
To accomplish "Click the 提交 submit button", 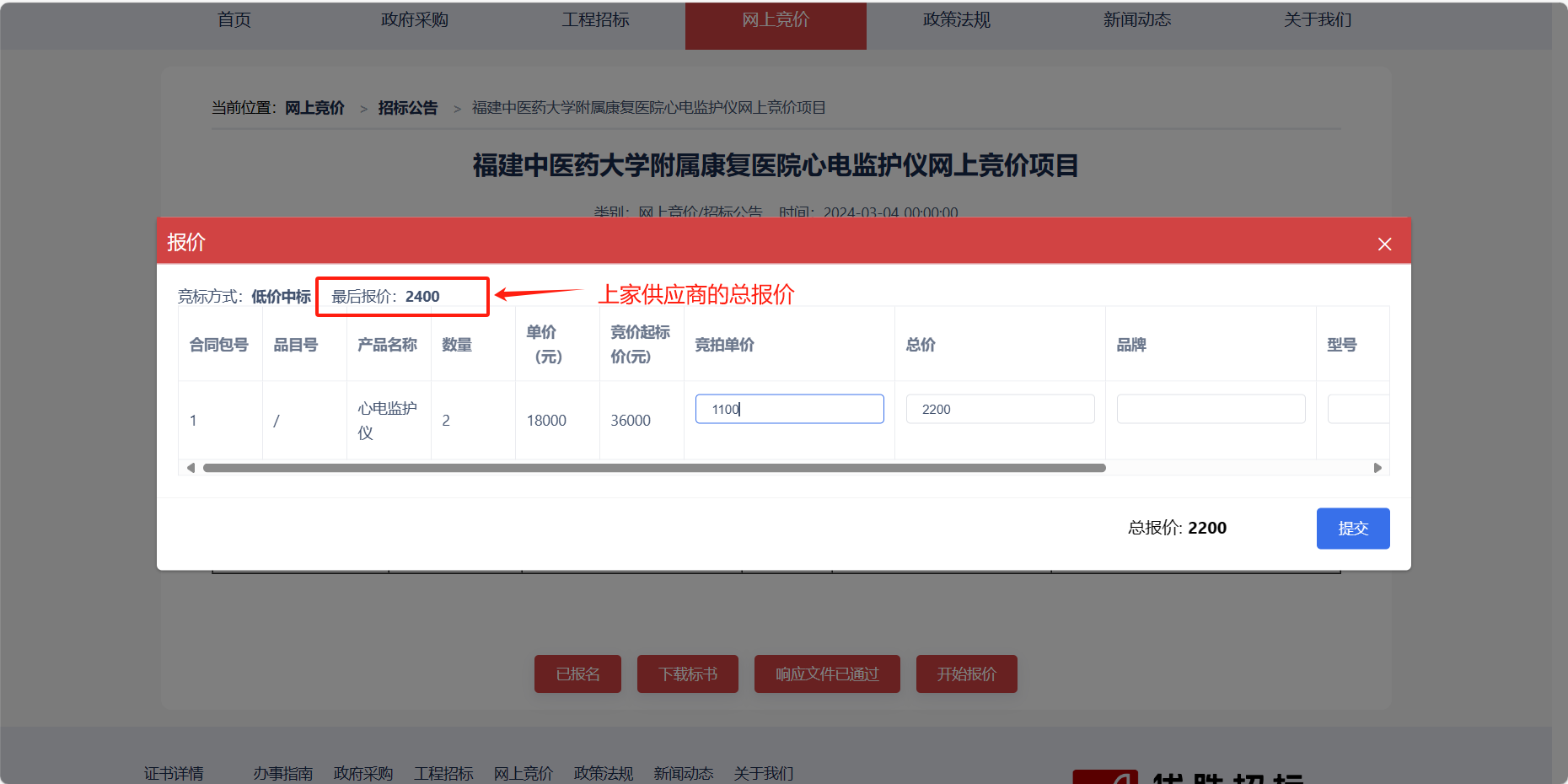I will [x=1352, y=529].
